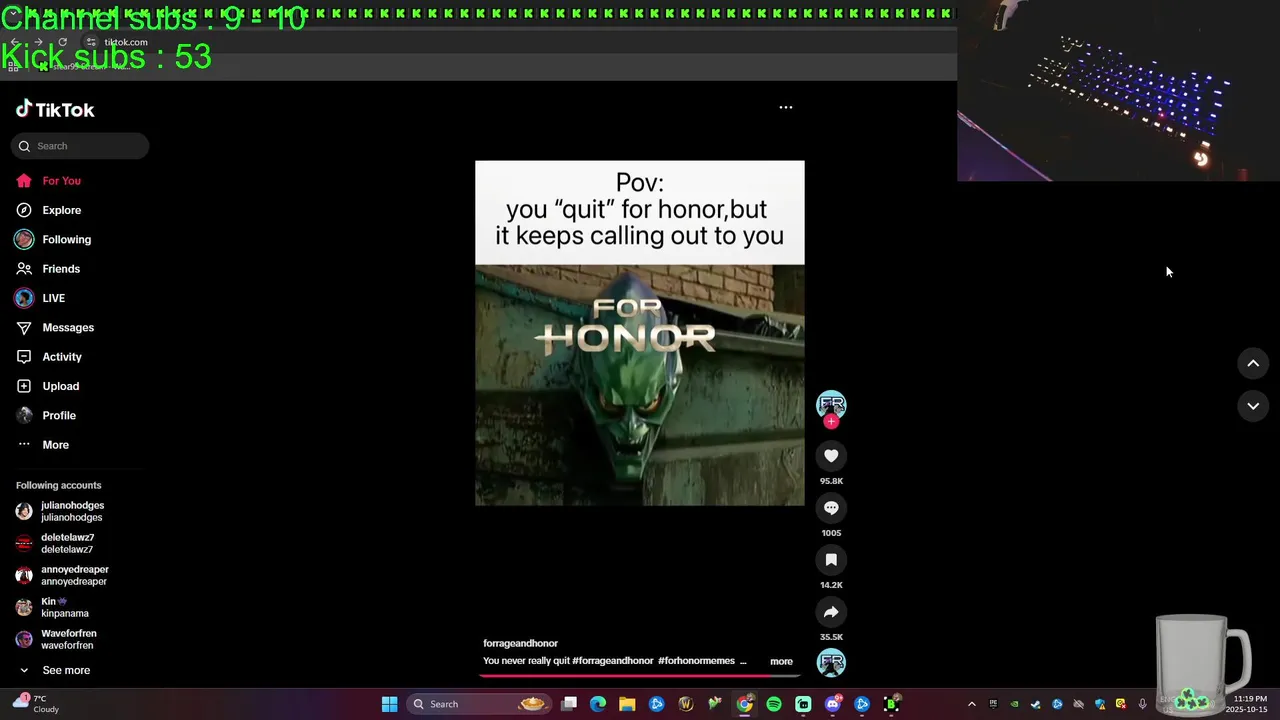This screenshot has height=720, width=1280.
Task: Click the video progress bar
Action: pos(640,675)
